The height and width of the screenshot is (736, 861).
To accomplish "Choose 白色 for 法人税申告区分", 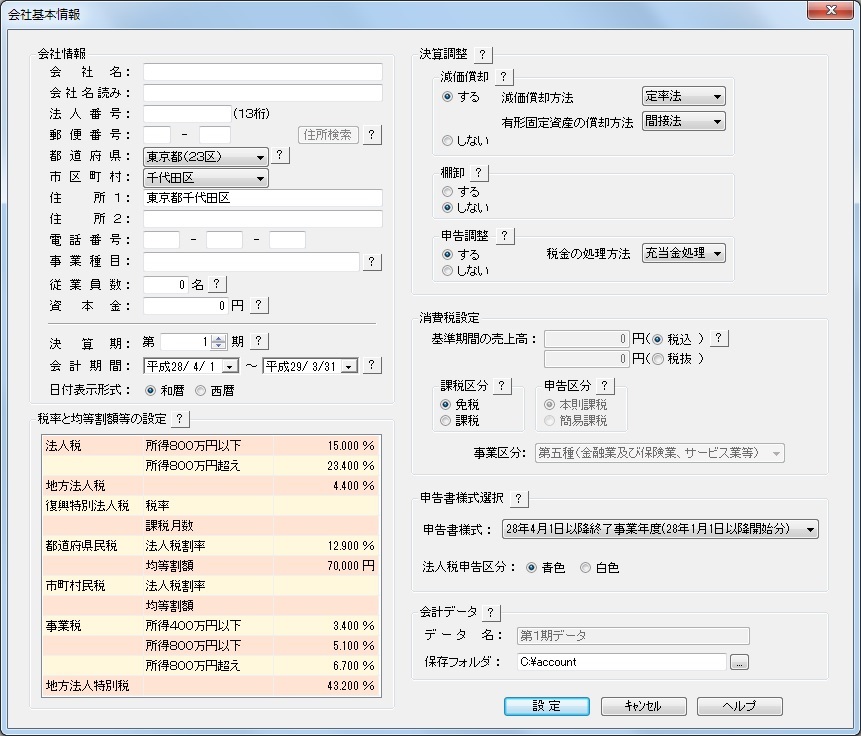I will [586, 567].
